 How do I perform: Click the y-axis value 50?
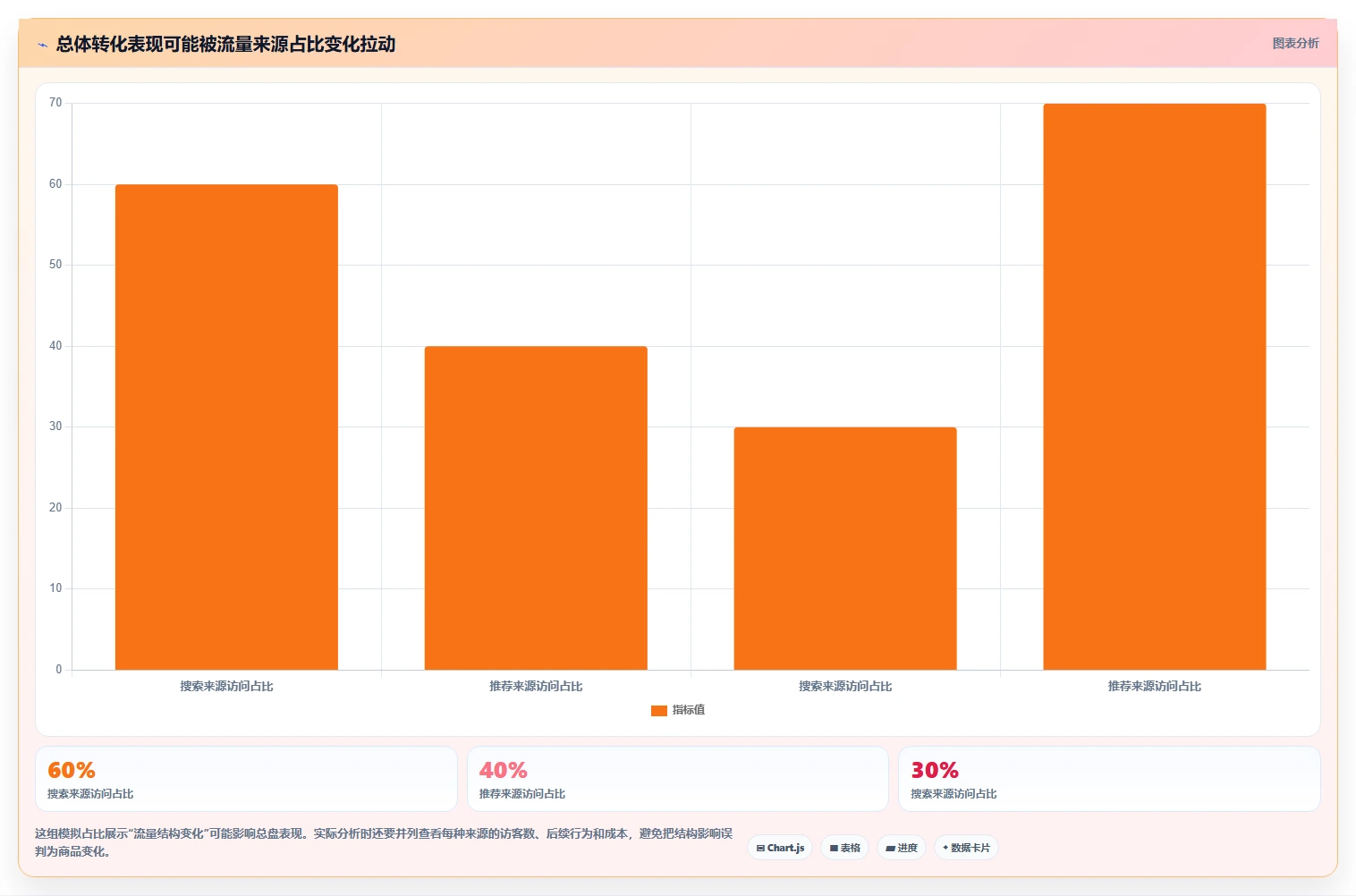[55, 265]
